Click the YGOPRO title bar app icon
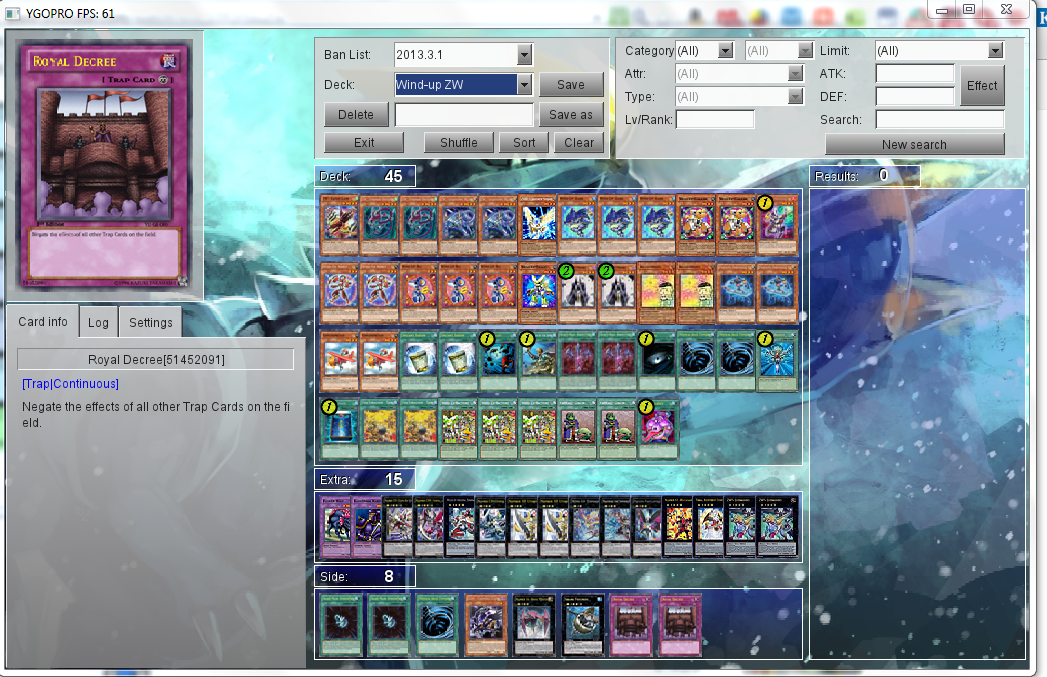 point(13,13)
